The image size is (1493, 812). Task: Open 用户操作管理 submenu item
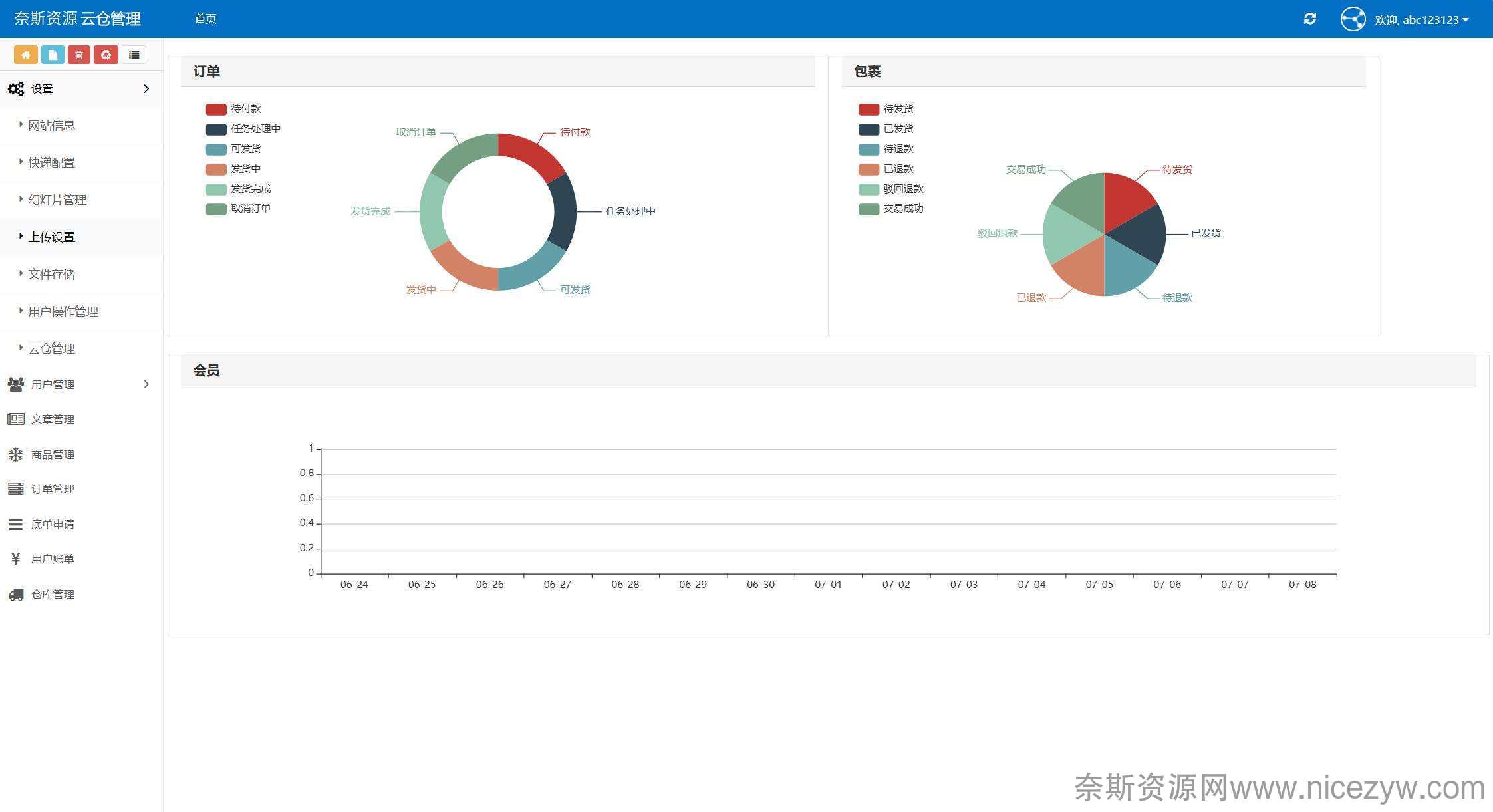pyautogui.click(x=81, y=311)
